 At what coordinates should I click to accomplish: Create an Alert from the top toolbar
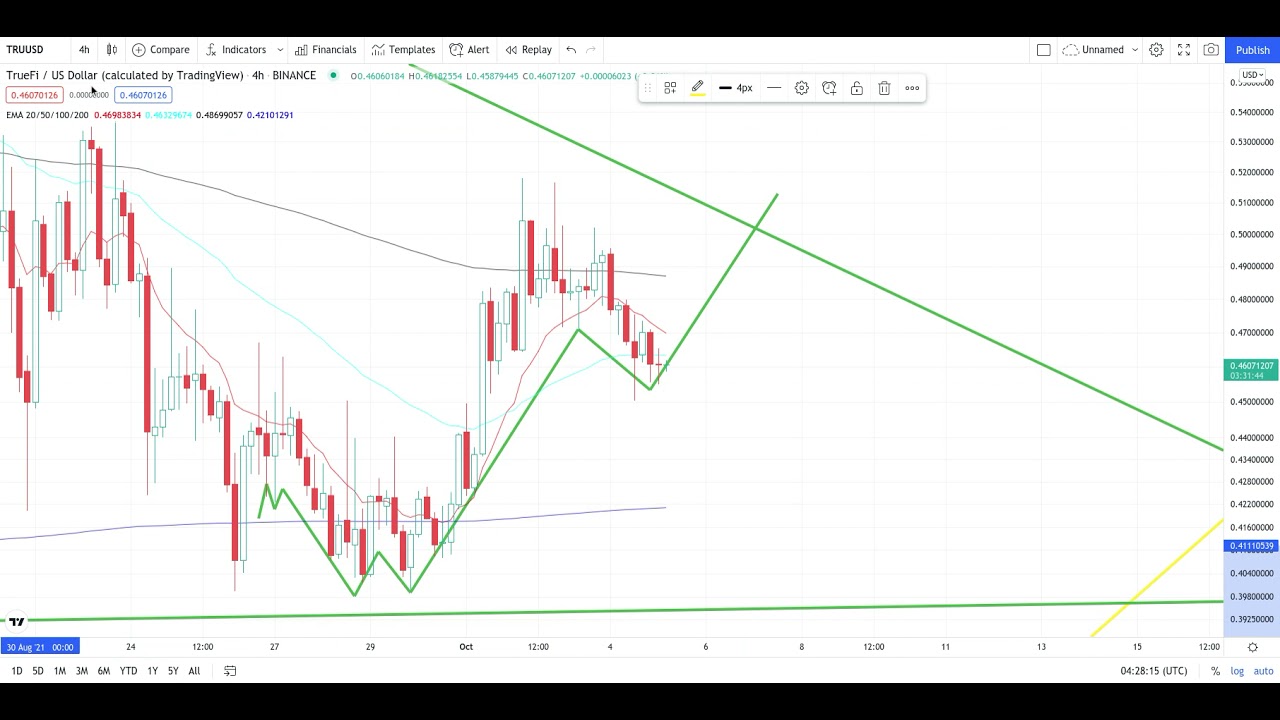pyautogui.click(x=470, y=49)
